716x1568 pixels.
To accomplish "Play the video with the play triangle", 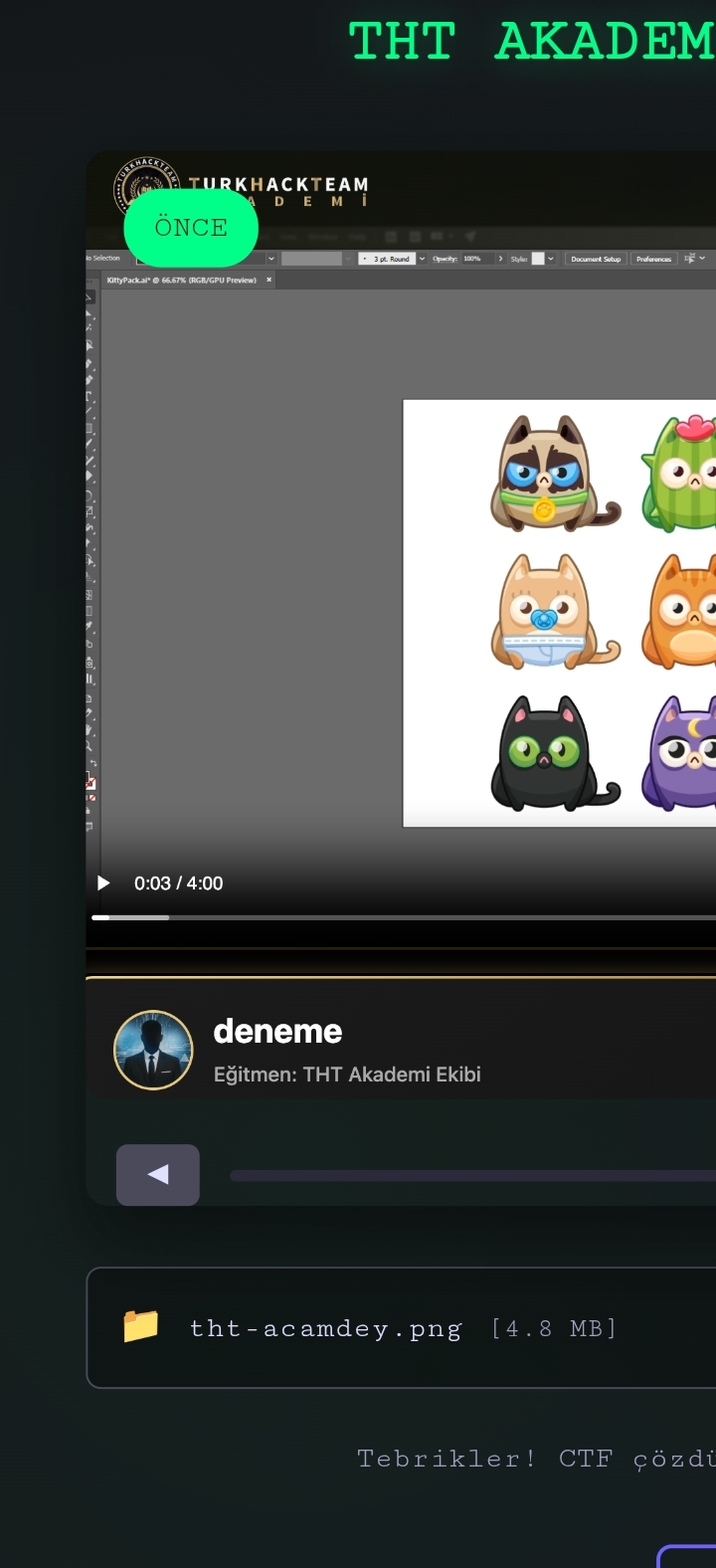I will click(x=102, y=882).
